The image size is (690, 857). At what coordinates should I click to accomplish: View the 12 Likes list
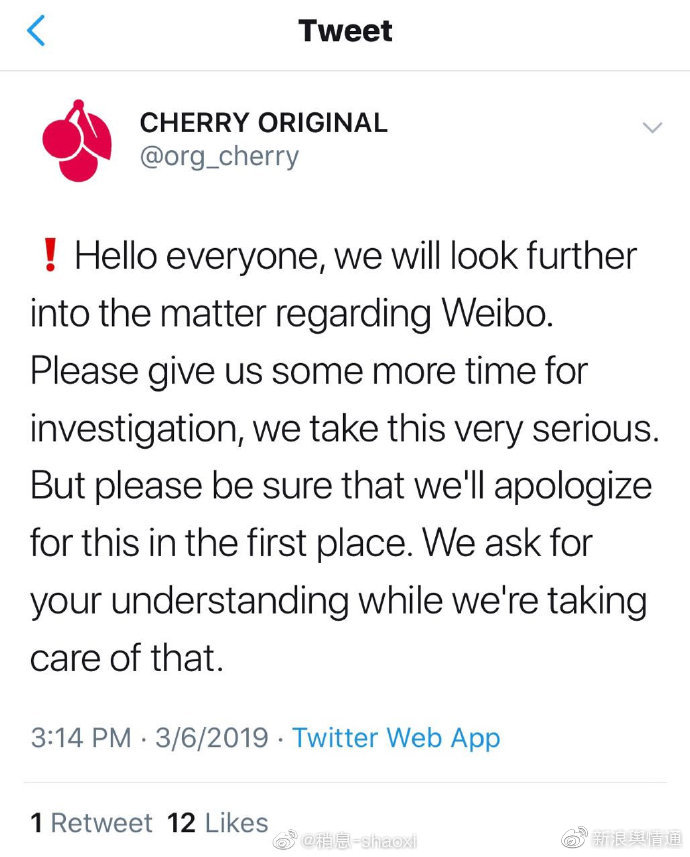coord(218,823)
